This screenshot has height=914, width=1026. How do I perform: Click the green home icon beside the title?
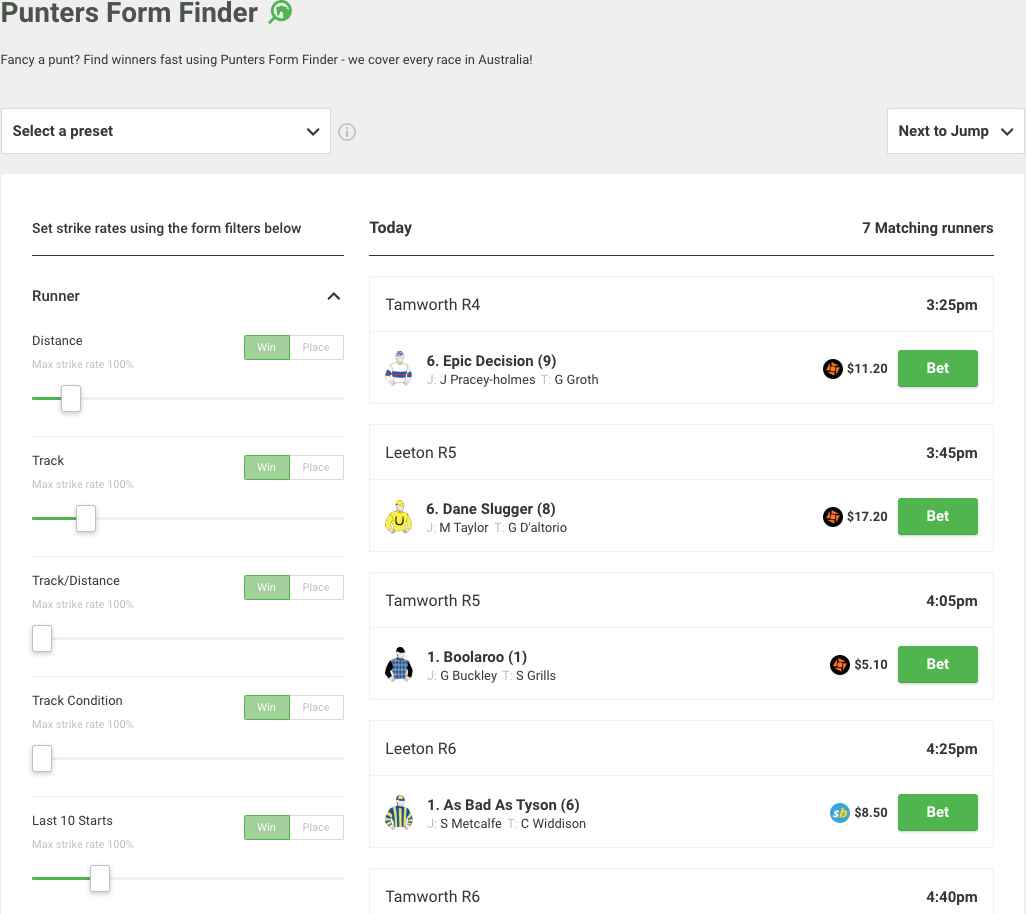(x=281, y=12)
